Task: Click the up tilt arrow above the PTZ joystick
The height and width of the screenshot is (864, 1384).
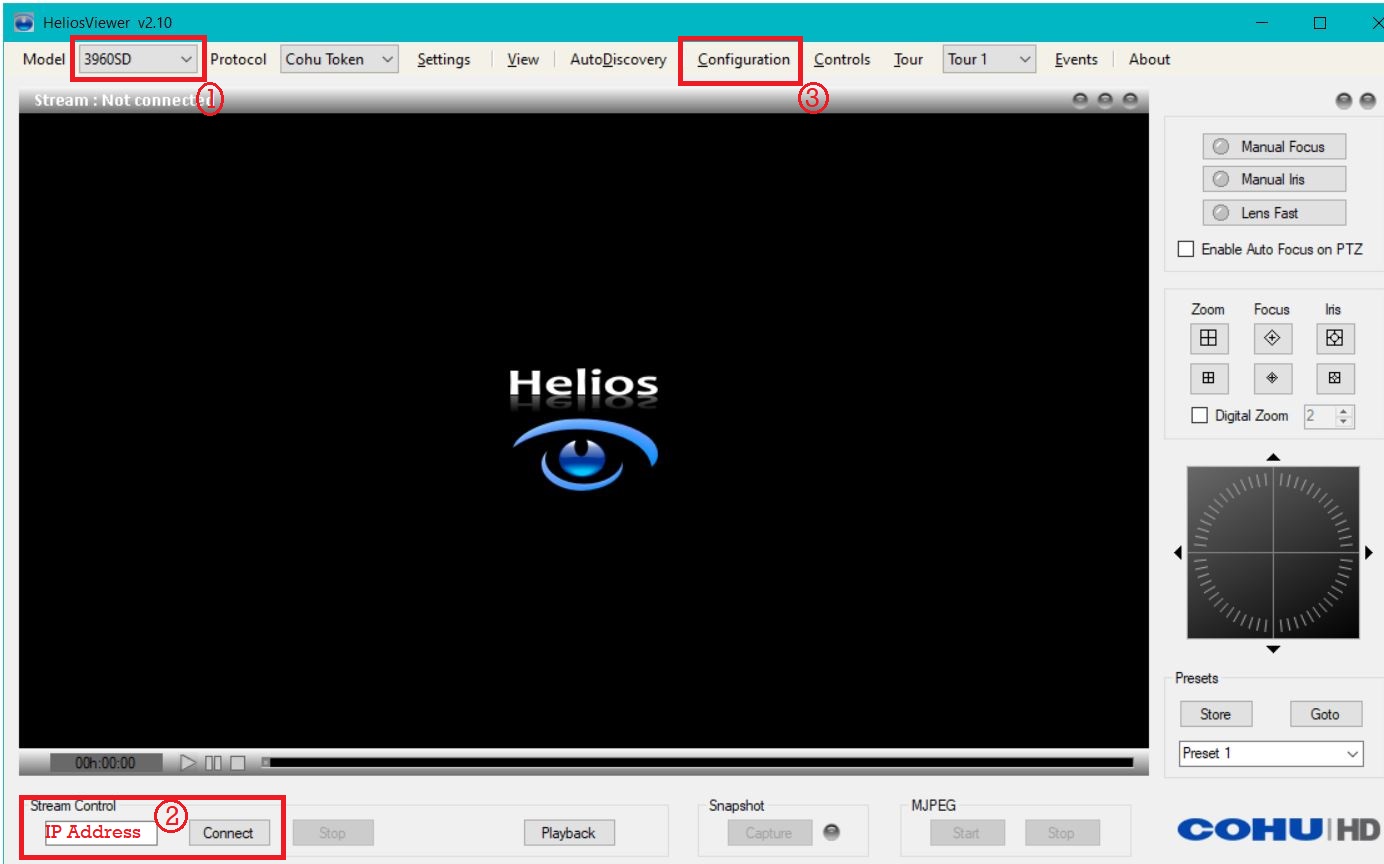Action: (x=1272, y=458)
